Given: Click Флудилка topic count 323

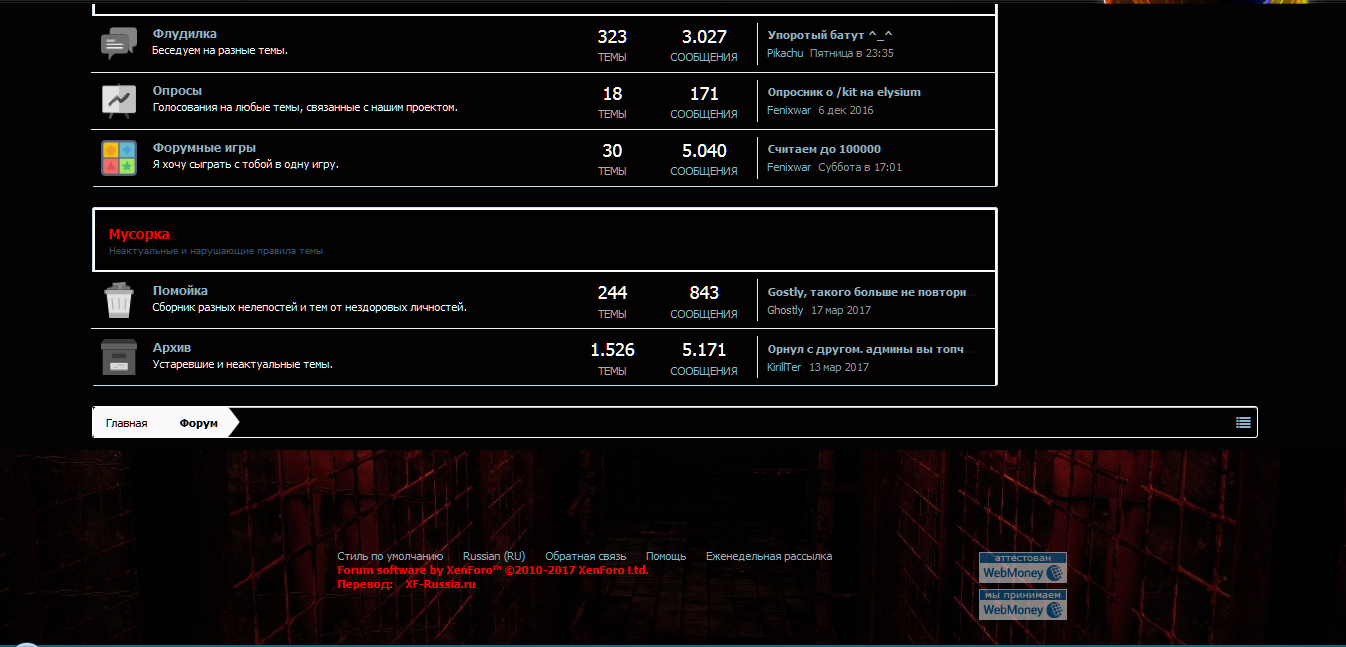Looking at the screenshot, I should pyautogui.click(x=612, y=37).
